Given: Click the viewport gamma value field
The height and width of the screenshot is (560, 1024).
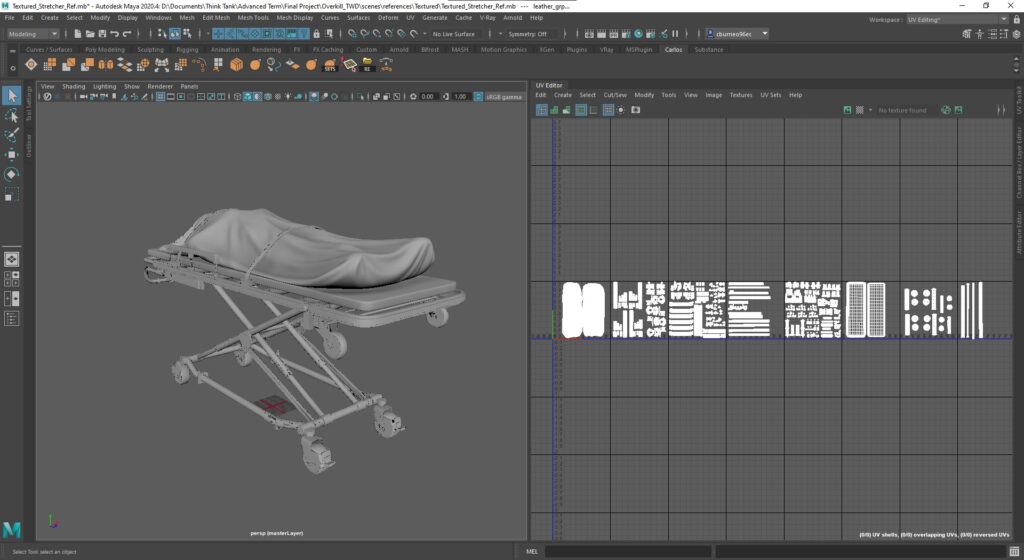Looking at the screenshot, I should pyautogui.click(x=460, y=97).
